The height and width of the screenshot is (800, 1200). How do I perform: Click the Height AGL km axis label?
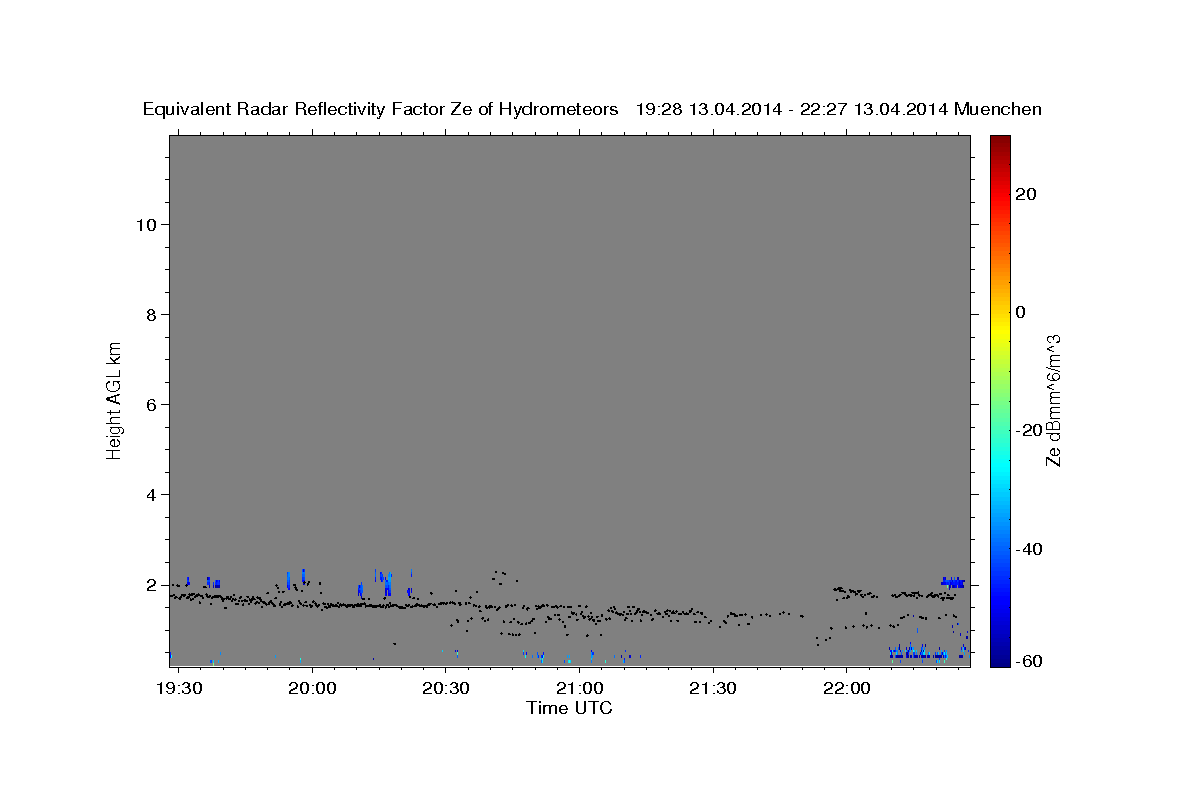coord(114,399)
